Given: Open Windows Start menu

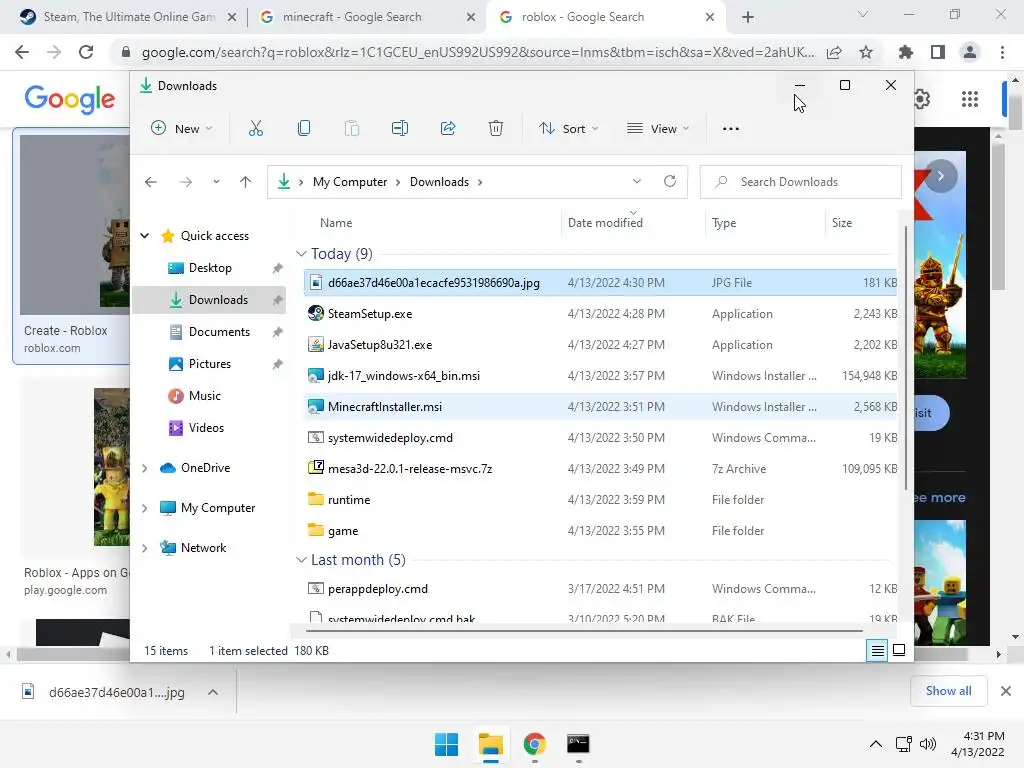Looking at the screenshot, I should 447,744.
